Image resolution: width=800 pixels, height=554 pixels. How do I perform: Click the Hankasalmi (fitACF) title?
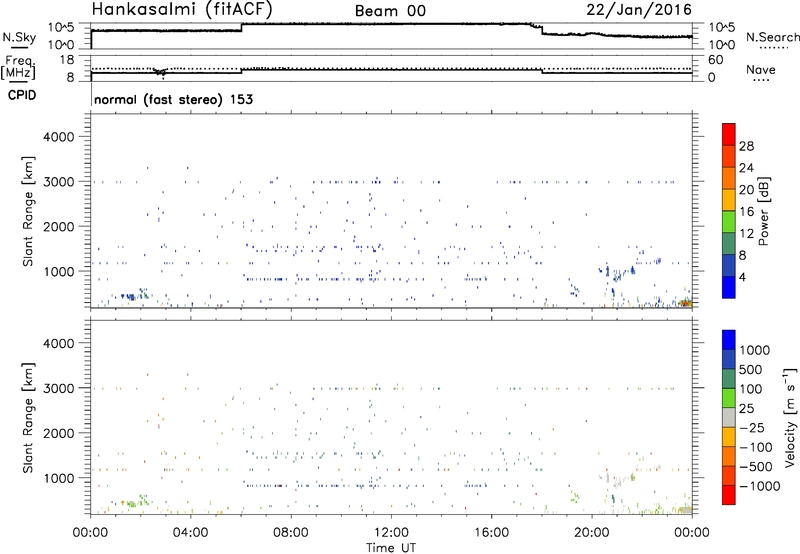click(x=182, y=9)
